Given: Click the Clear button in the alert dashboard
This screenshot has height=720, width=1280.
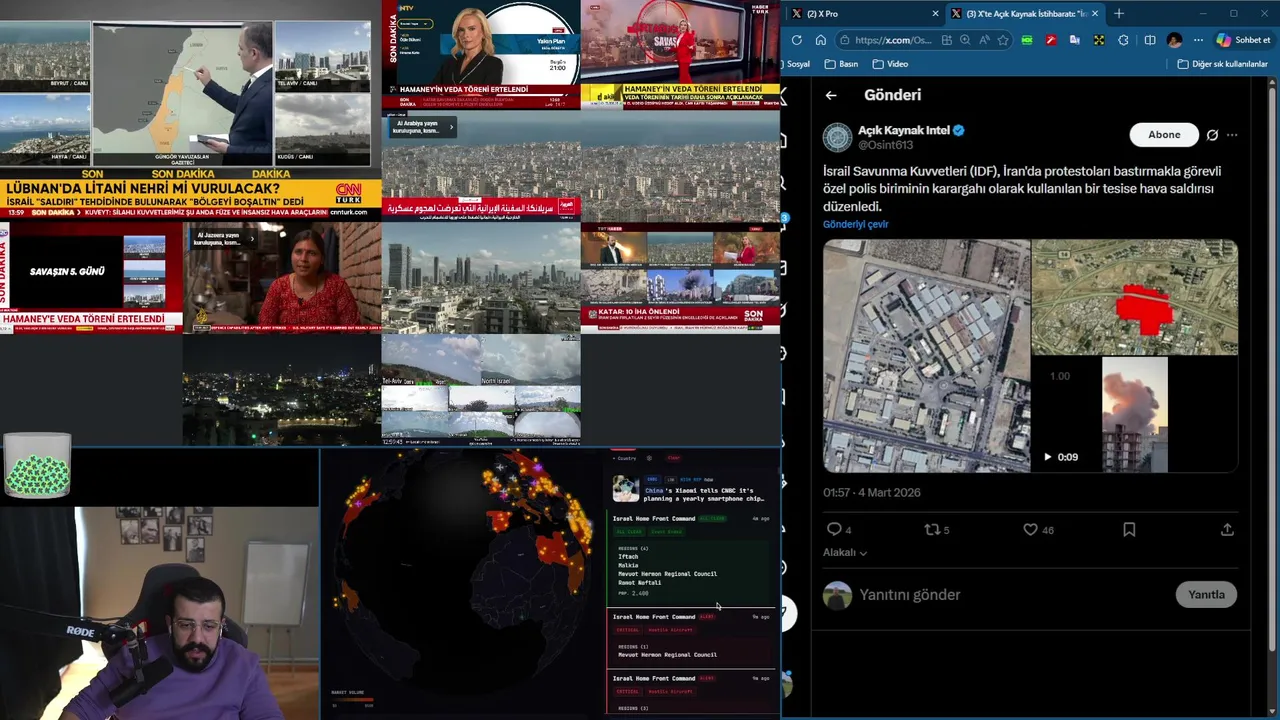Looking at the screenshot, I should [674, 458].
